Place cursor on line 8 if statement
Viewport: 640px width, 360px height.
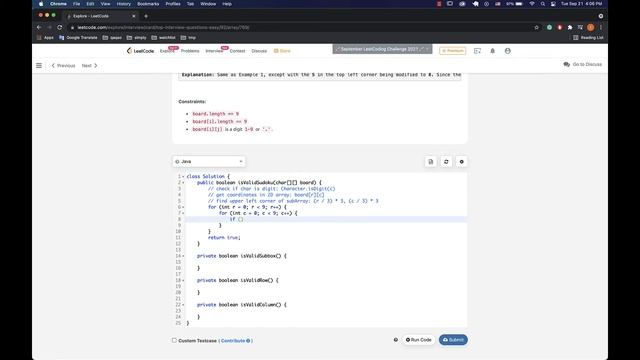tap(236, 219)
